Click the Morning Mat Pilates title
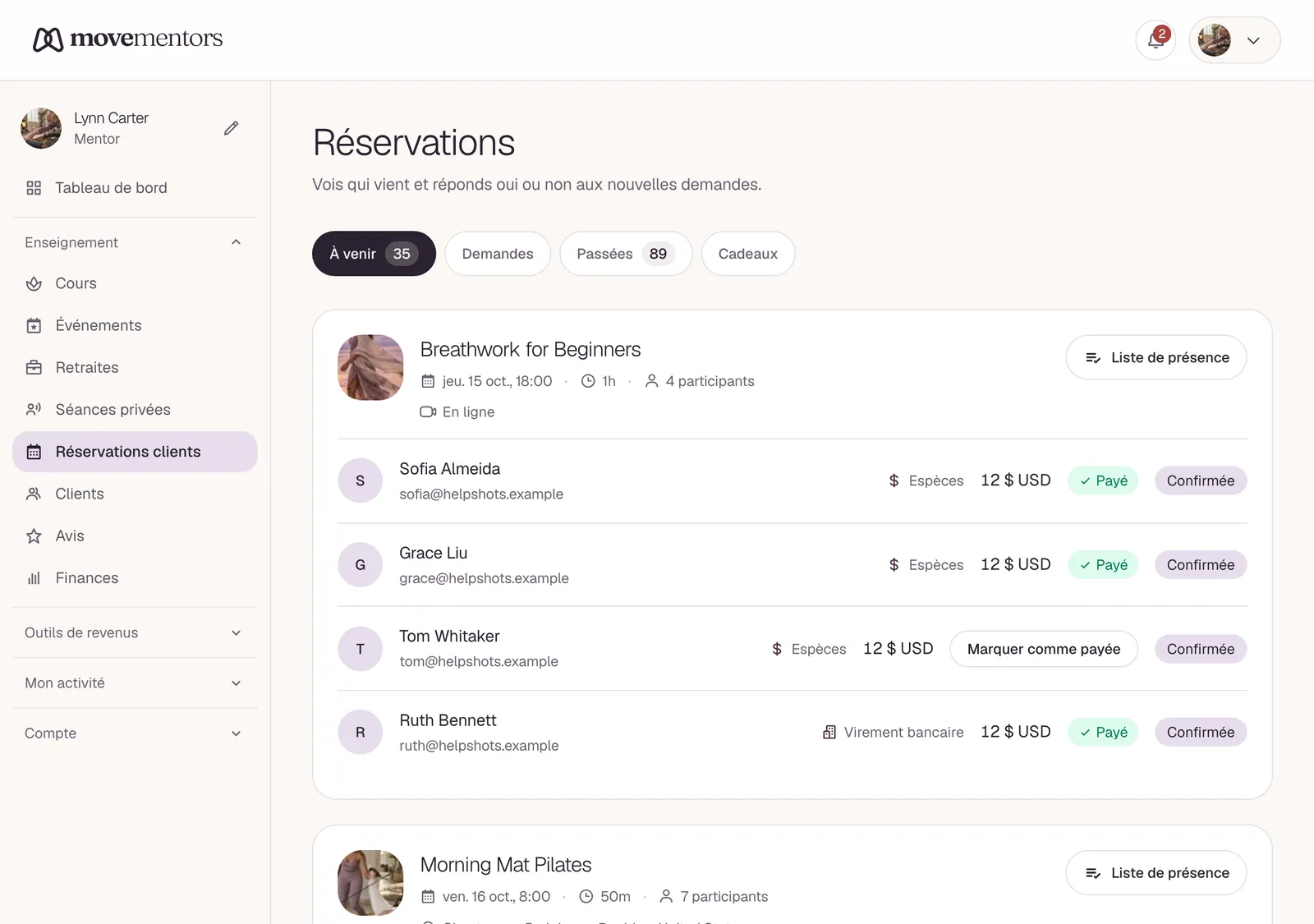Image resolution: width=1314 pixels, height=924 pixels. 506,865
